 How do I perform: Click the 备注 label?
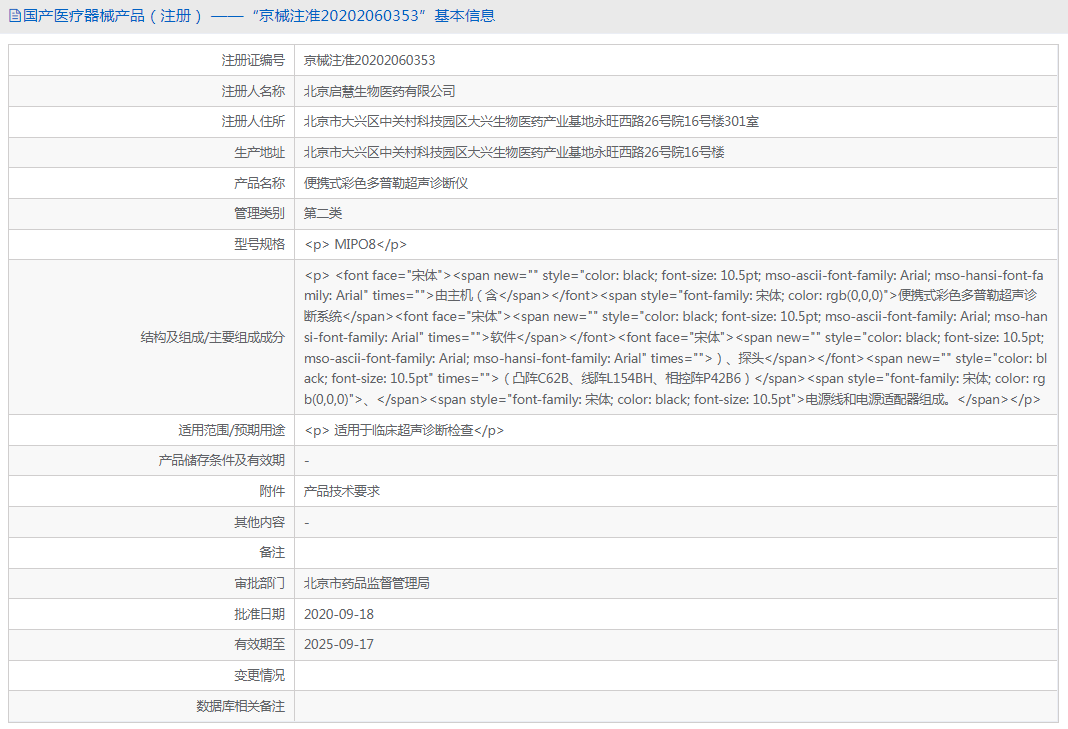272,553
